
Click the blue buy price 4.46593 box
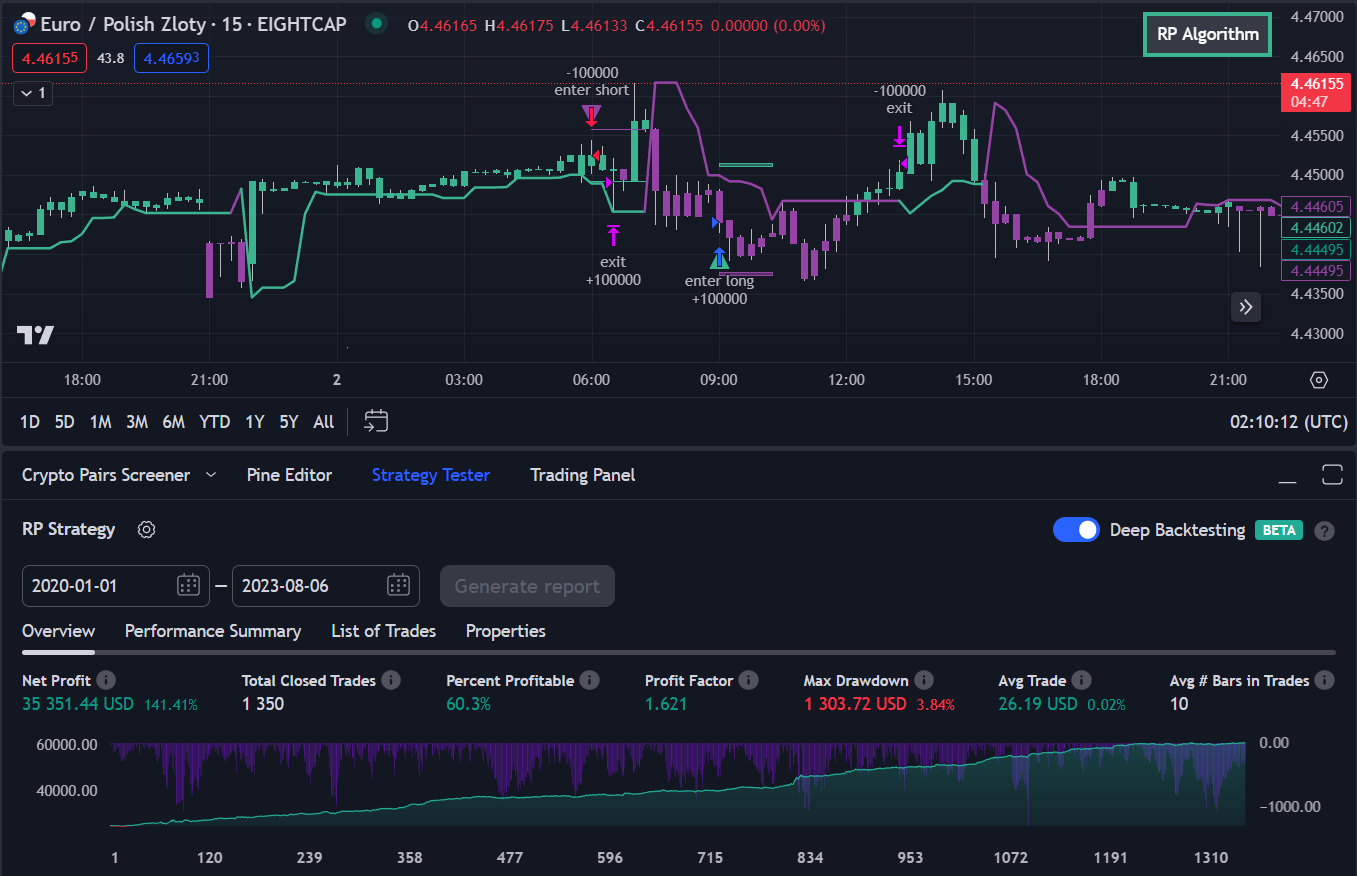171,58
